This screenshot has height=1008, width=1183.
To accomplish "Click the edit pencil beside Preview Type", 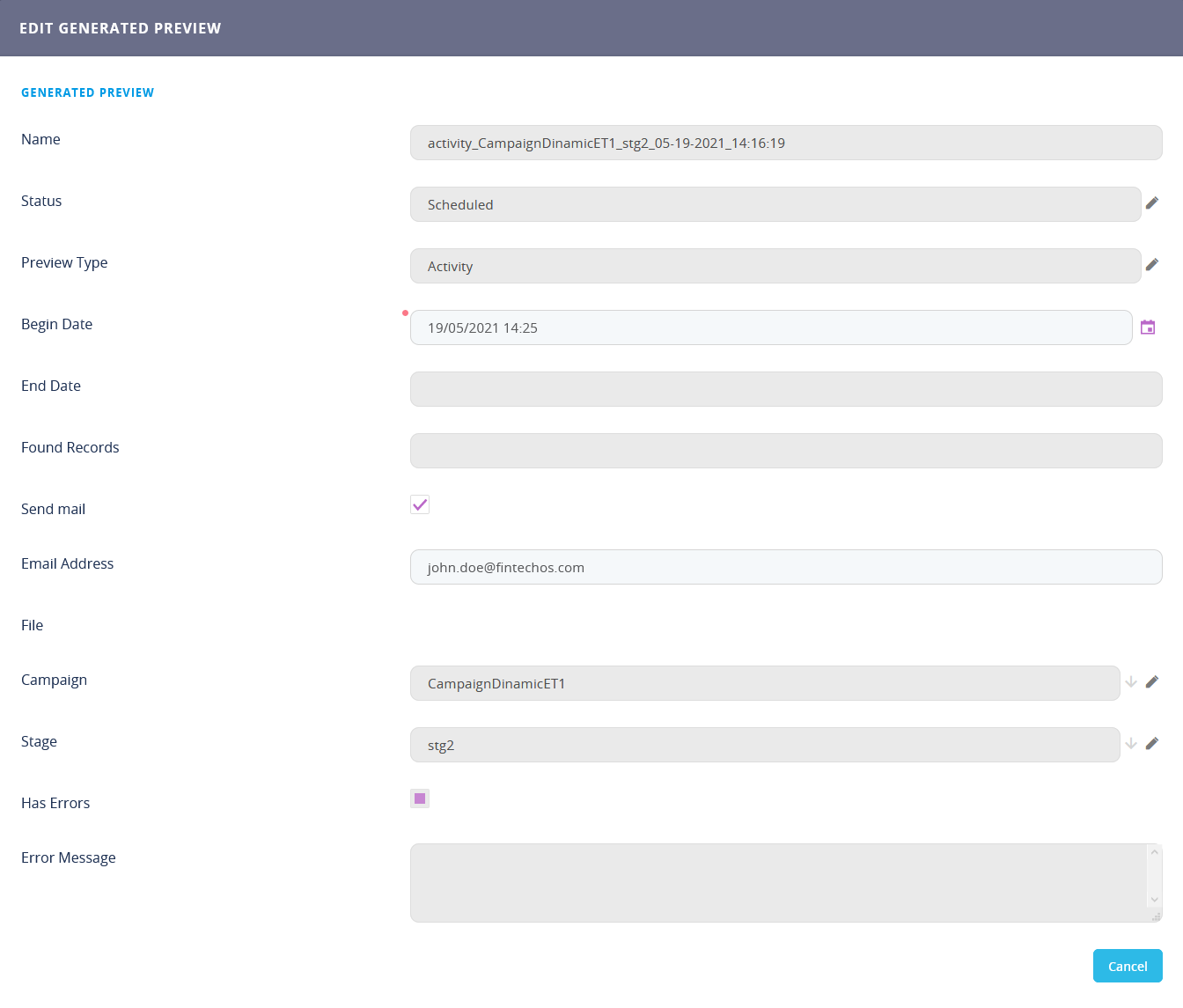I will [x=1151, y=265].
